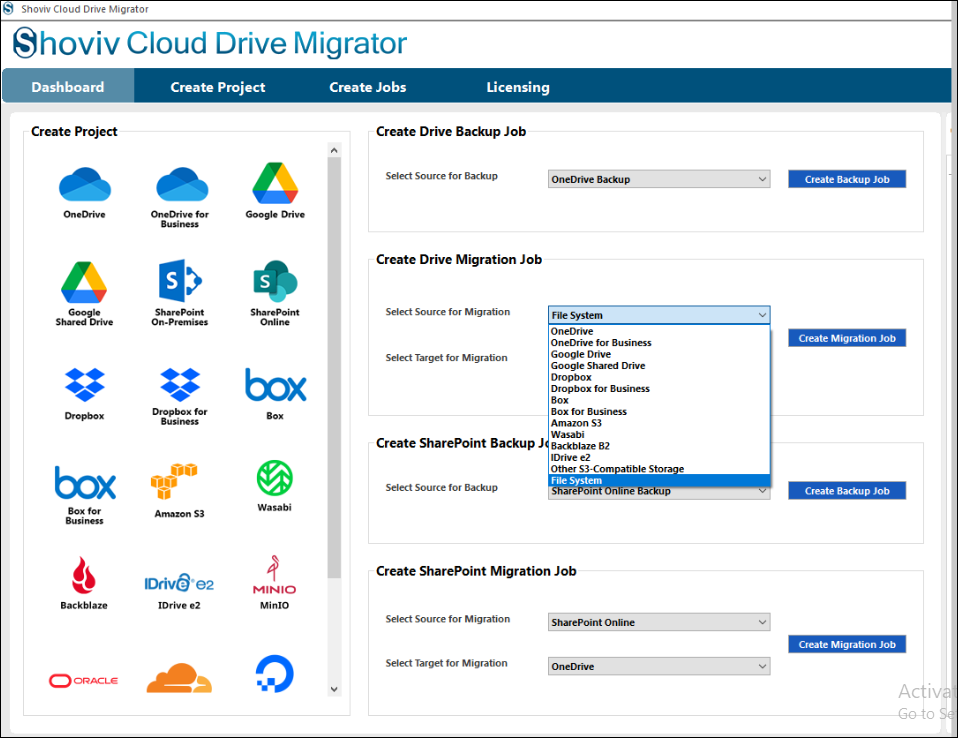Click the Wasabi project icon

274,478
